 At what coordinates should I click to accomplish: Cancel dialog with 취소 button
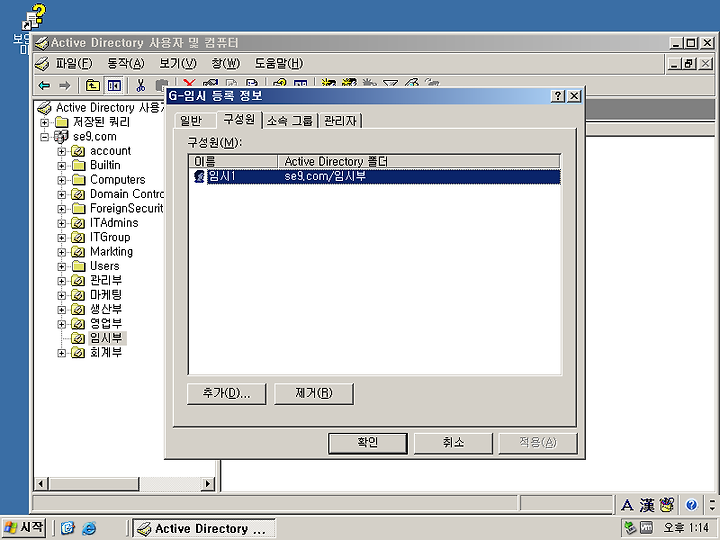pos(453,443)
